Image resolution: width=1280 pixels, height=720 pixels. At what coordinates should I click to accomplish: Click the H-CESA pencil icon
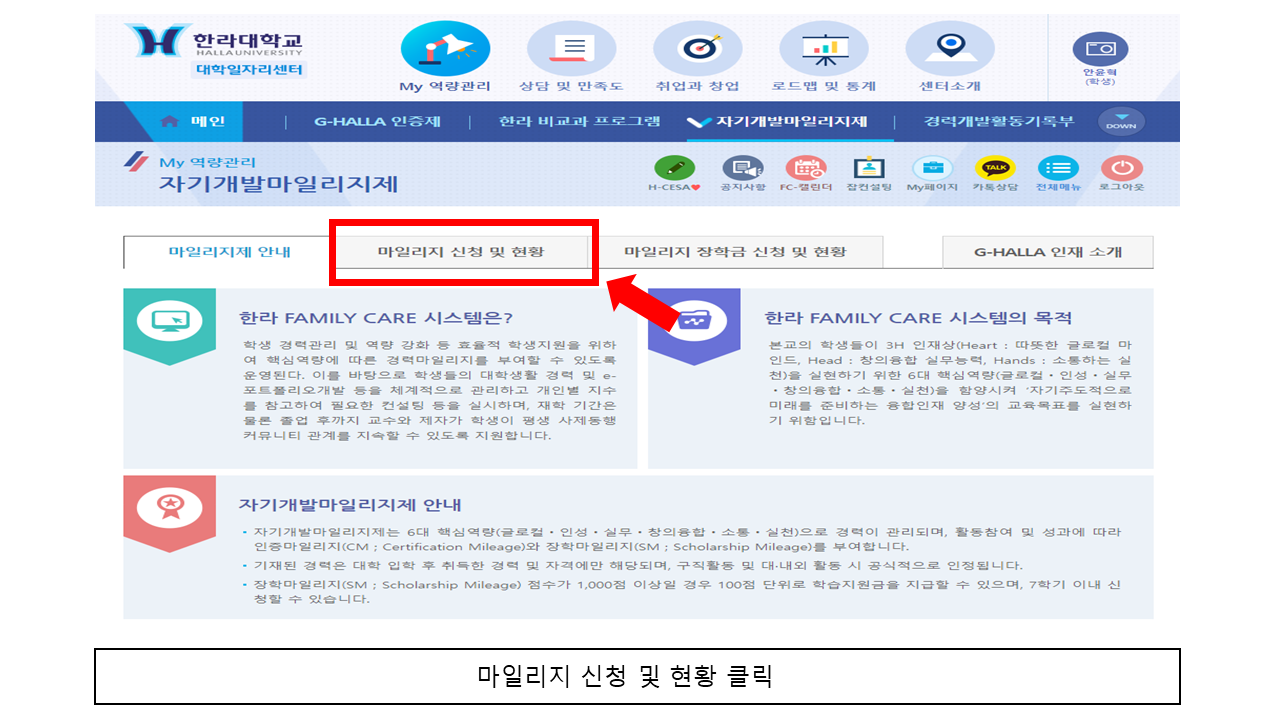coord(674,169)
